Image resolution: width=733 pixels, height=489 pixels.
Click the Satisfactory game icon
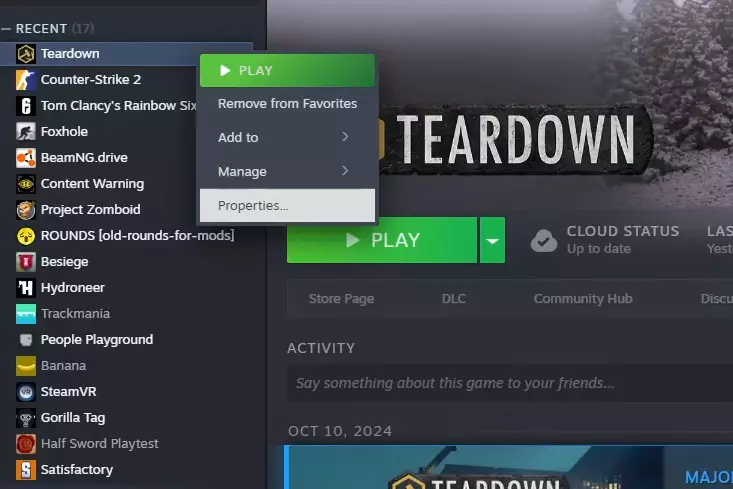26,470
